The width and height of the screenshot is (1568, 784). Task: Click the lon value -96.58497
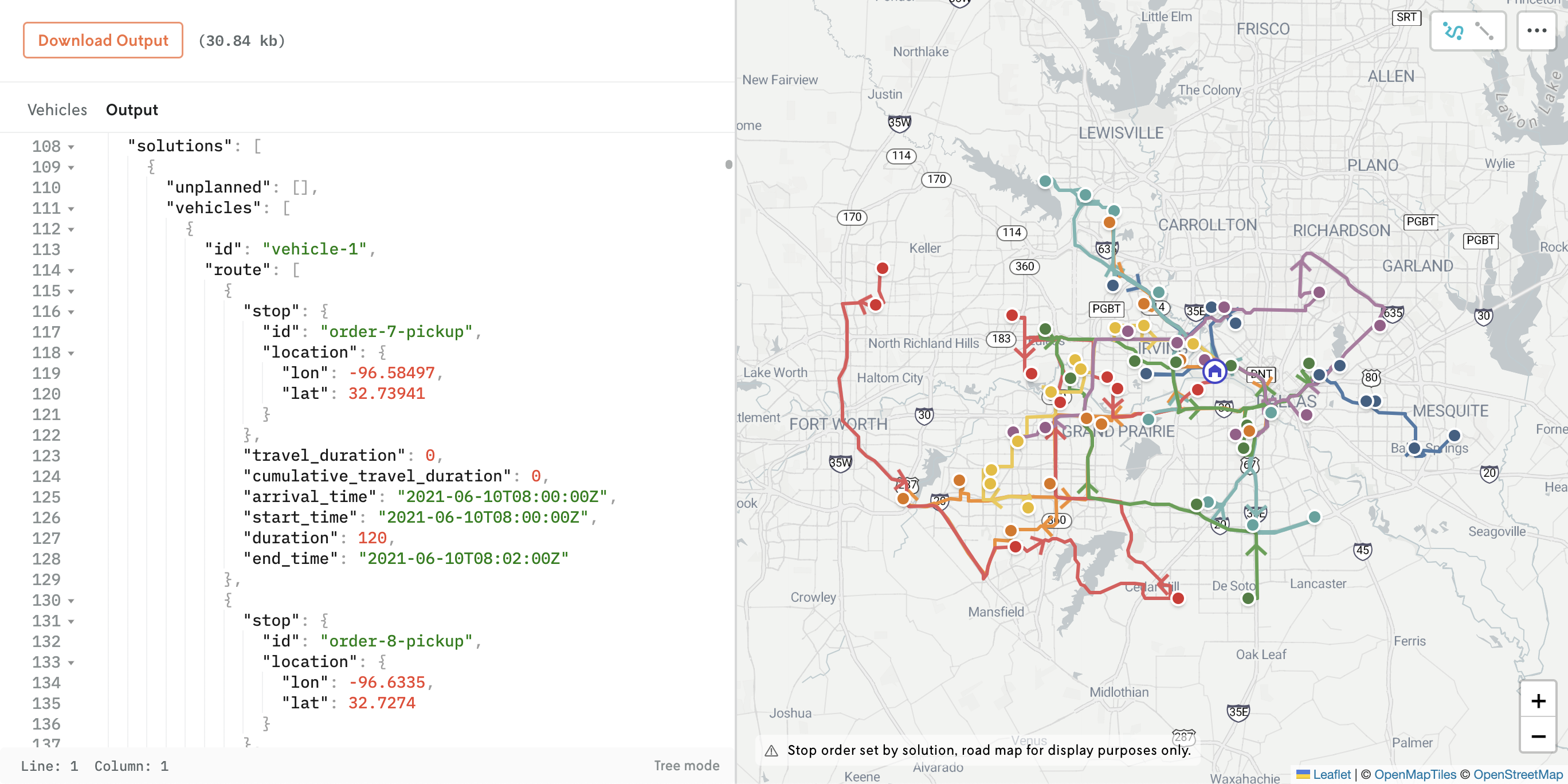click(x=391, y=373)
